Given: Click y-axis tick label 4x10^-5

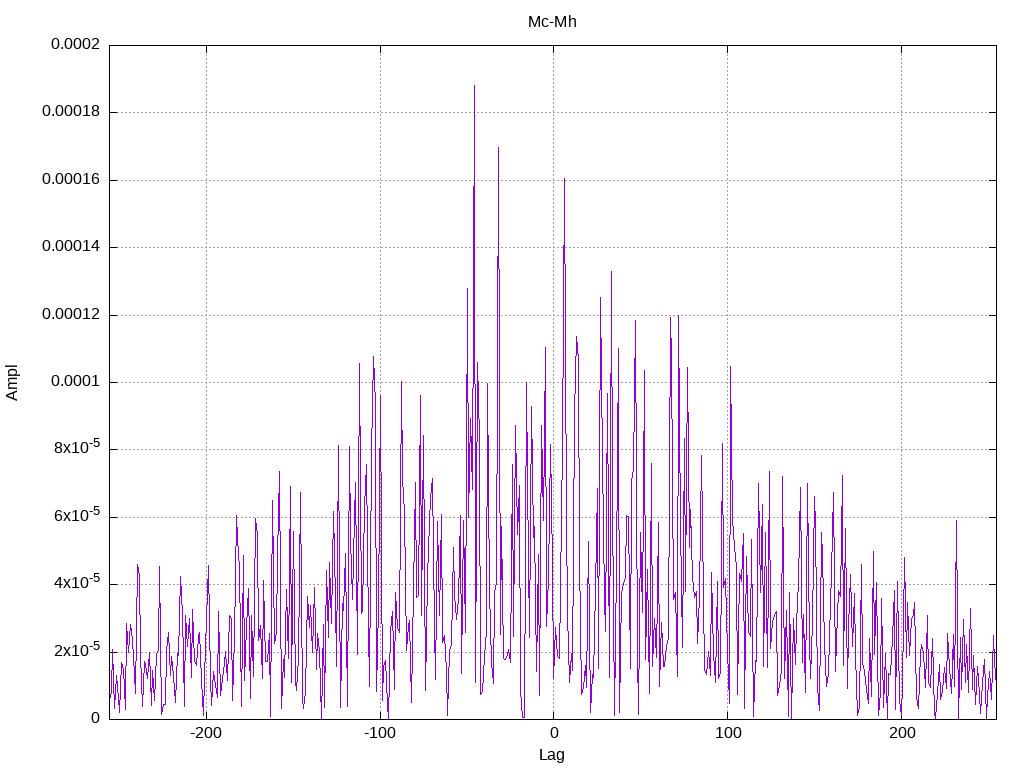Looking at the screenshot, I should [77, 583].
